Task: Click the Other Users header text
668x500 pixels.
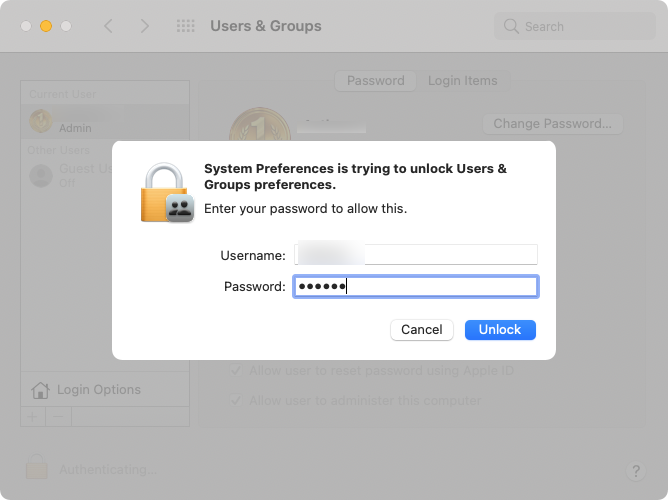Action: pos(59,150)
